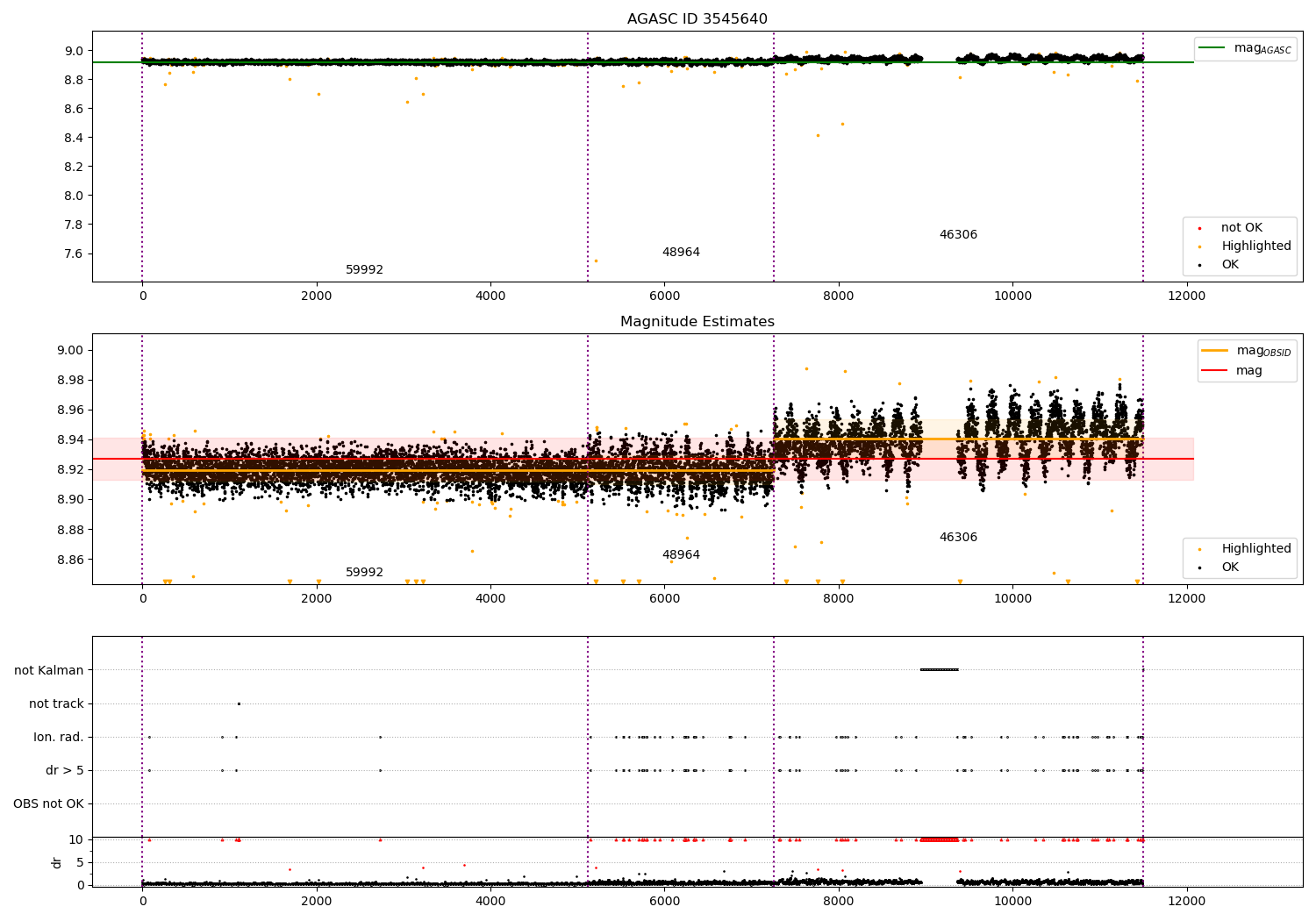Click the red line sample beside 'mag' legend

tap(1215, 371)
